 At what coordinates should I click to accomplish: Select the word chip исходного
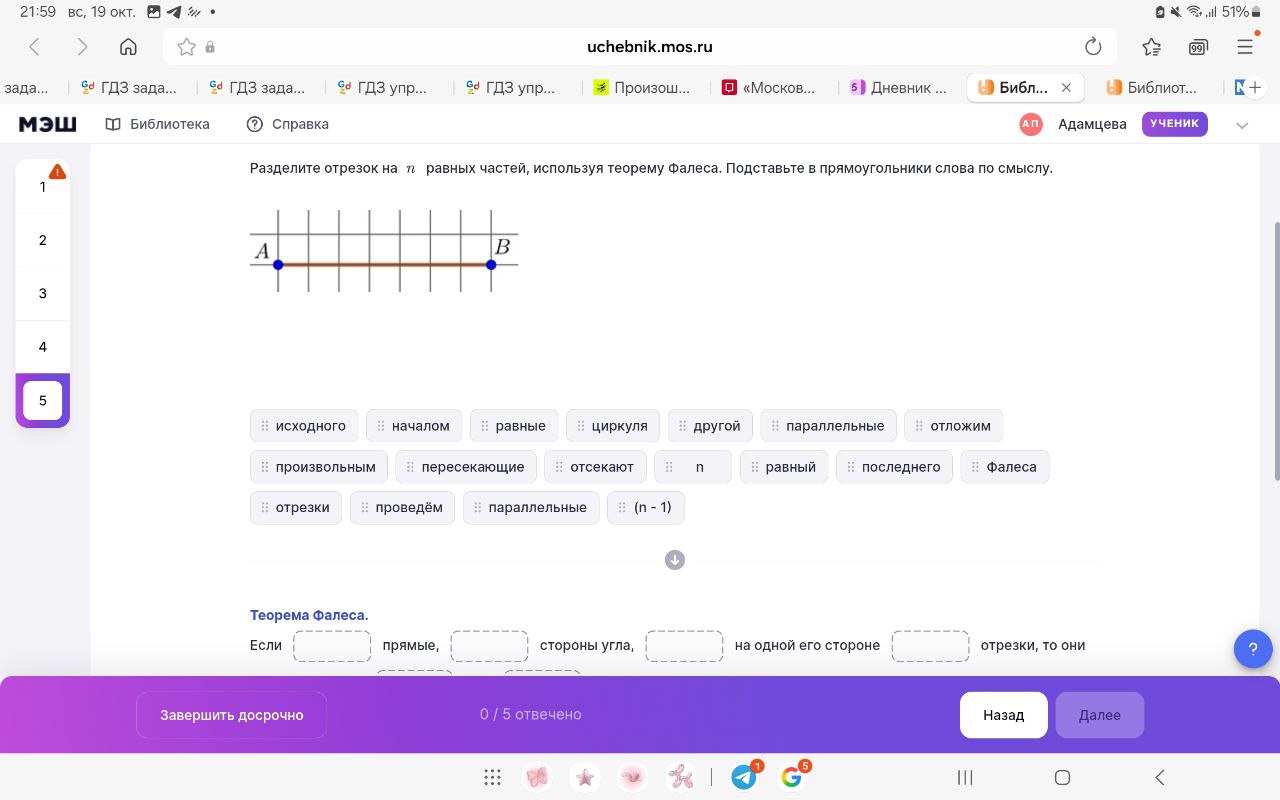click(x=304, y=426)
